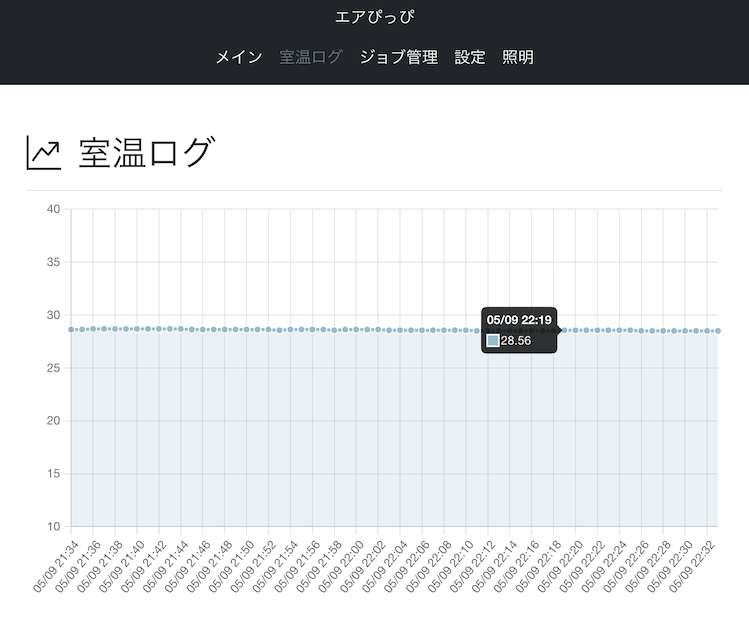
Task: Click the 室温ログ page heading text
Action: [x=146, y=154]
